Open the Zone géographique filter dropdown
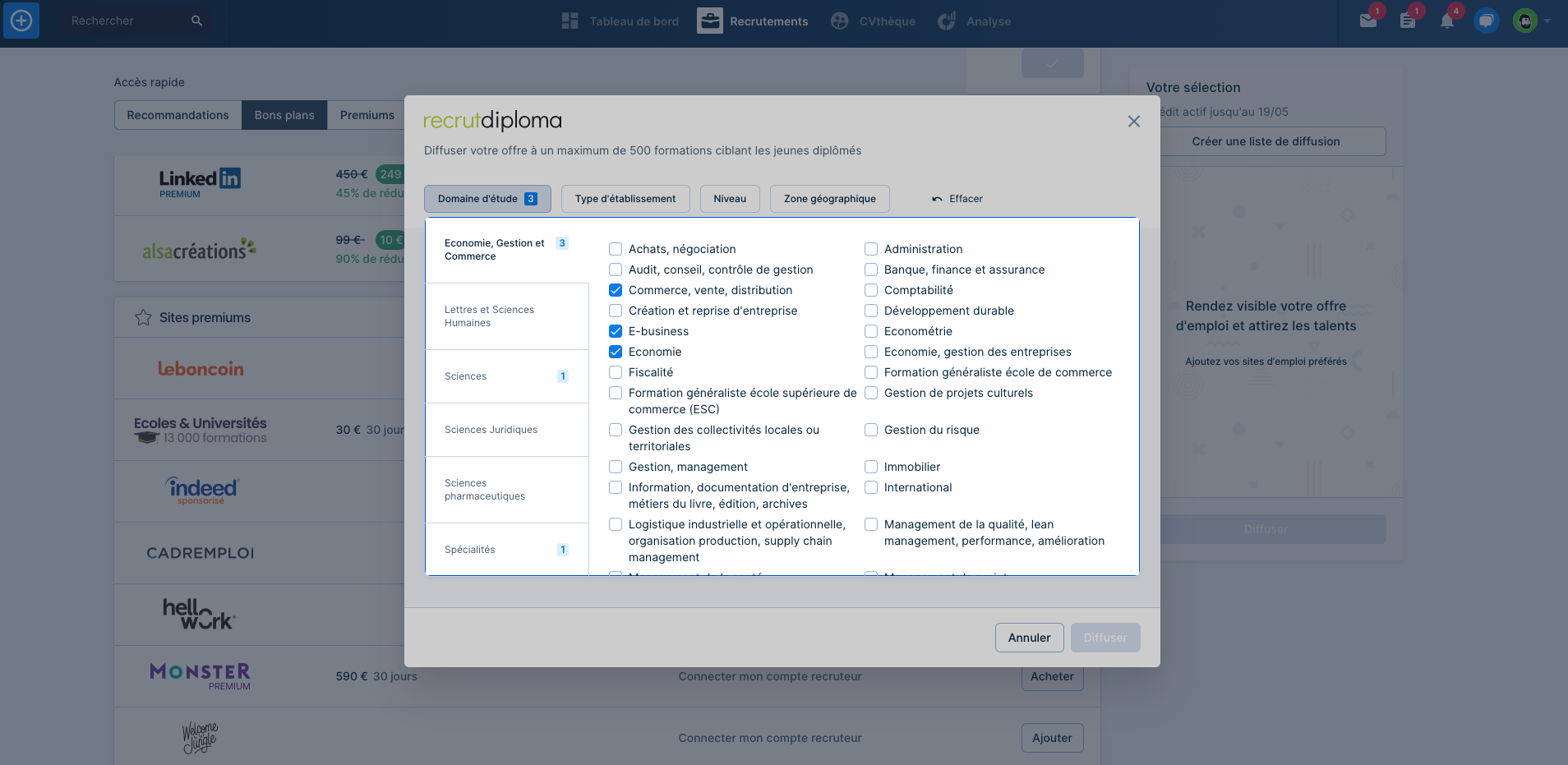 [829, 198]
